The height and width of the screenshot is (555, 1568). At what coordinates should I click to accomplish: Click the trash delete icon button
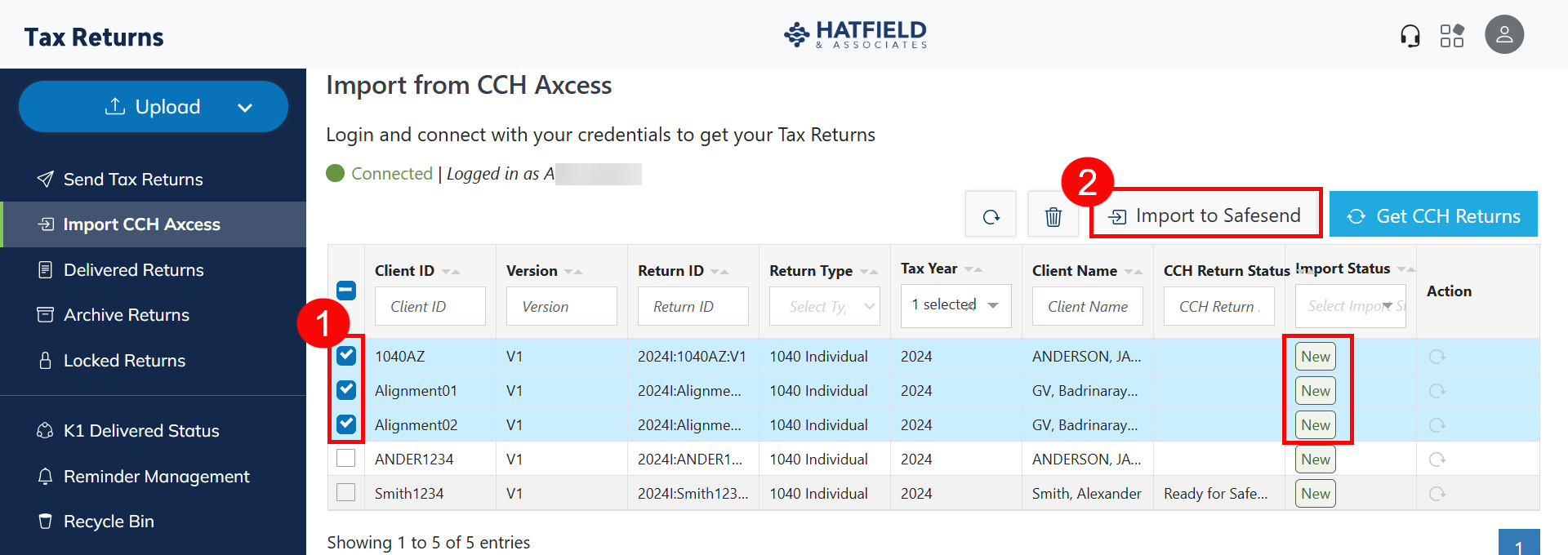[x=1053, y=216]
